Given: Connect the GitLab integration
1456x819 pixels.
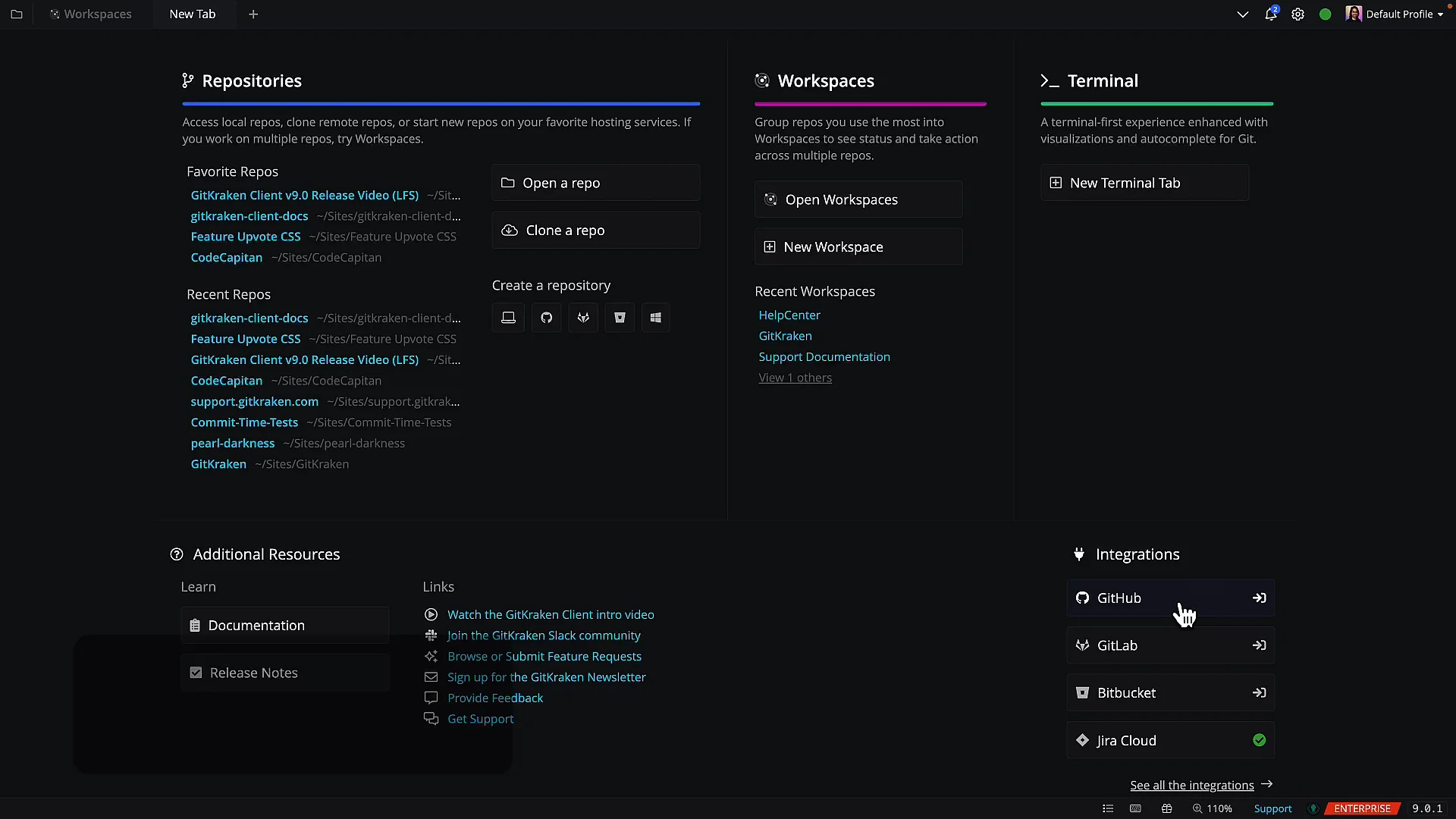Looking at the screenshot, I should (1259, 645).
